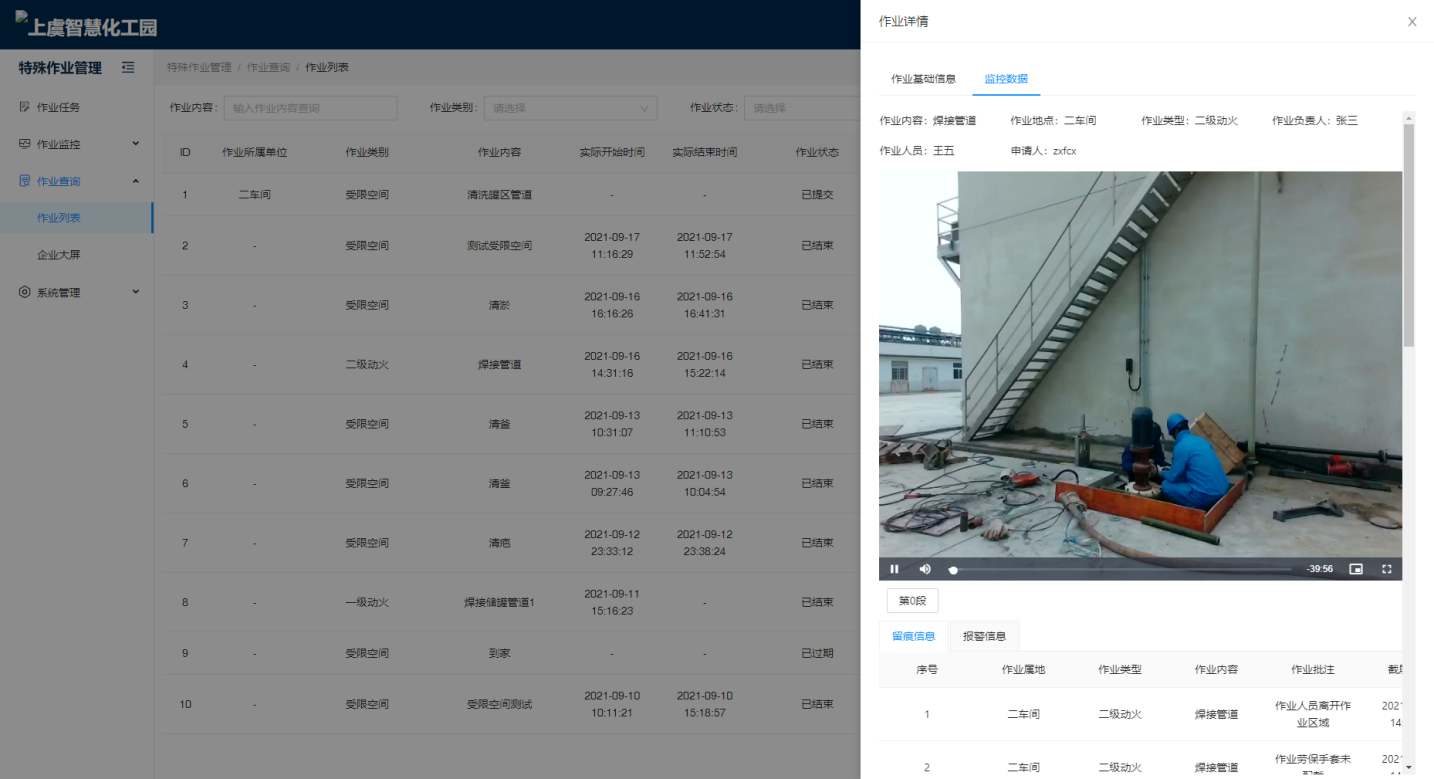Collapse sidebar using menu fold icon
This screenshot has width=1434, height=779.
click(128, 68)
